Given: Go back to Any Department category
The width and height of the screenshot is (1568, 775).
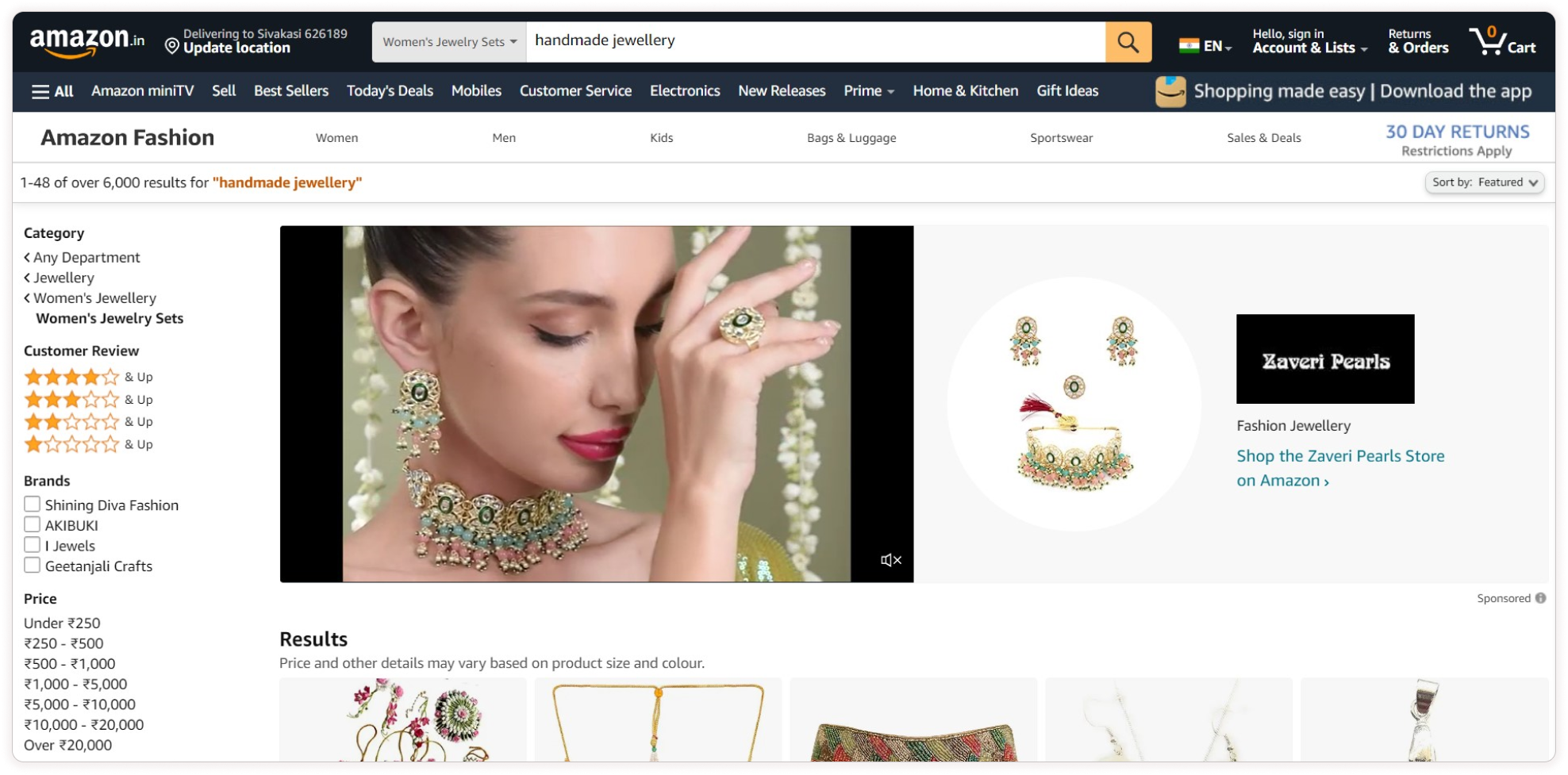Looking at the screenshot, I should (86, 258).
